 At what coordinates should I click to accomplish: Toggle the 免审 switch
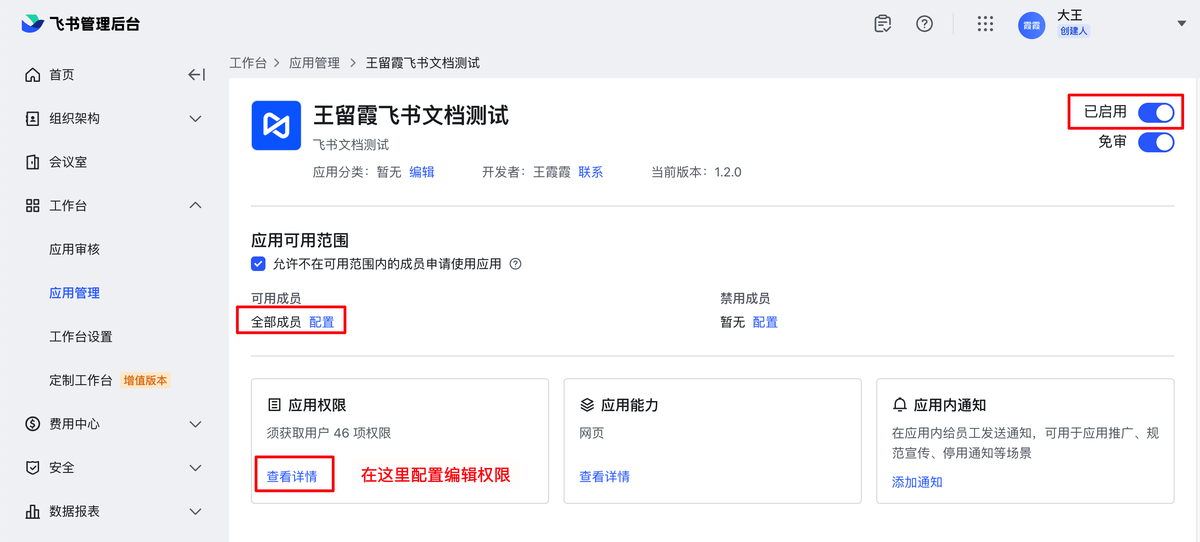pyautogui.click(x=1155, y=142)
